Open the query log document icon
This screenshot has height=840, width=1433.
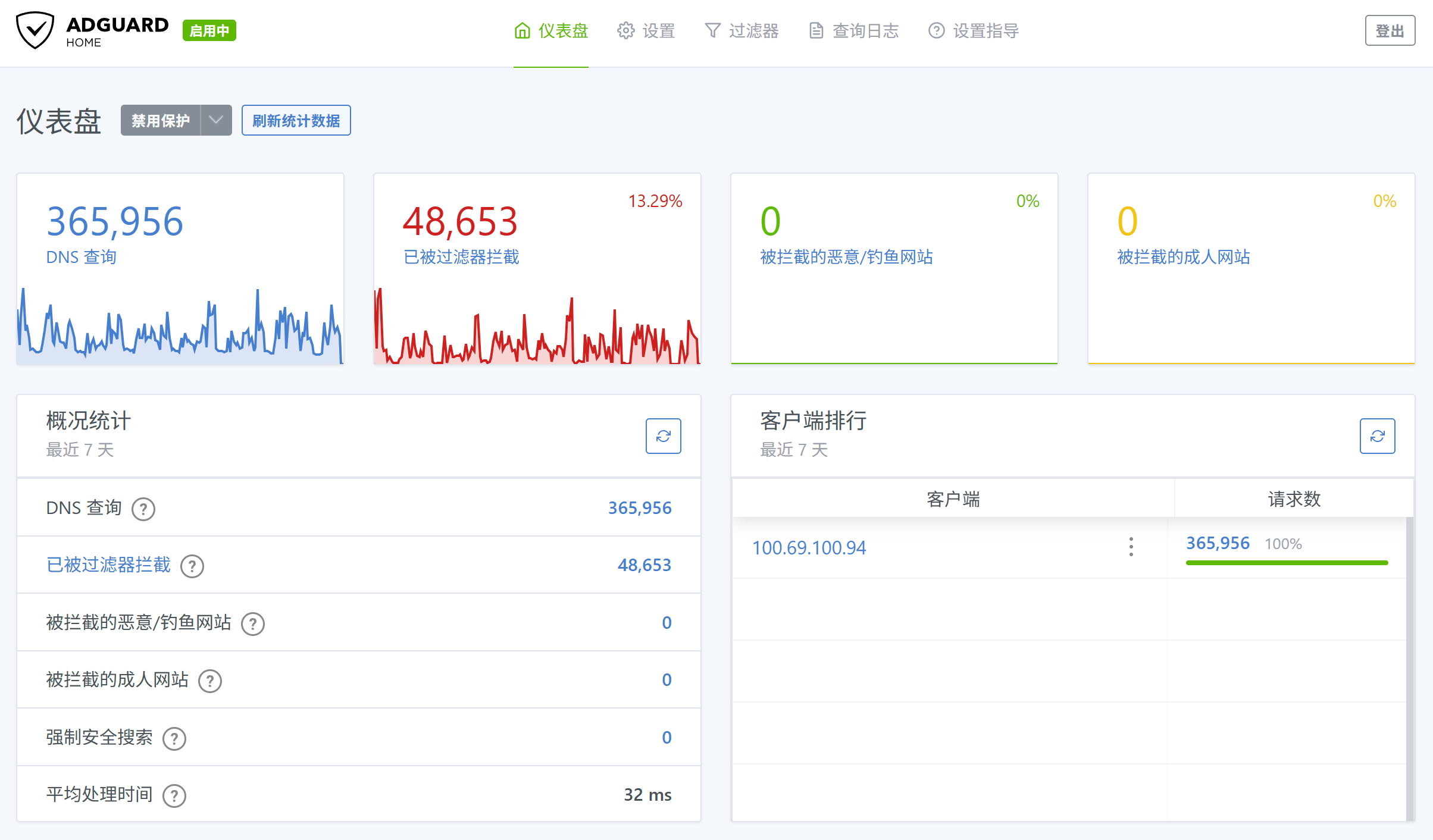point(815,30)
